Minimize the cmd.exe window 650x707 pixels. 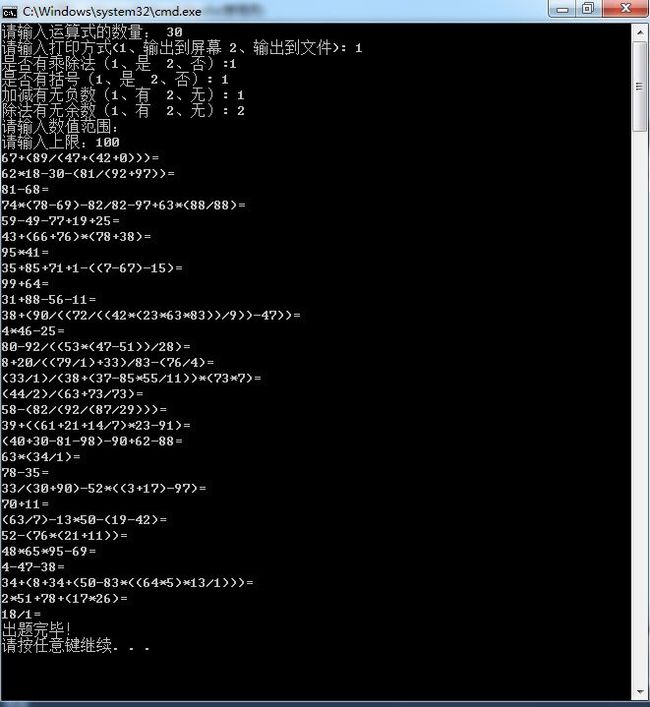click(x=562, y=9)
